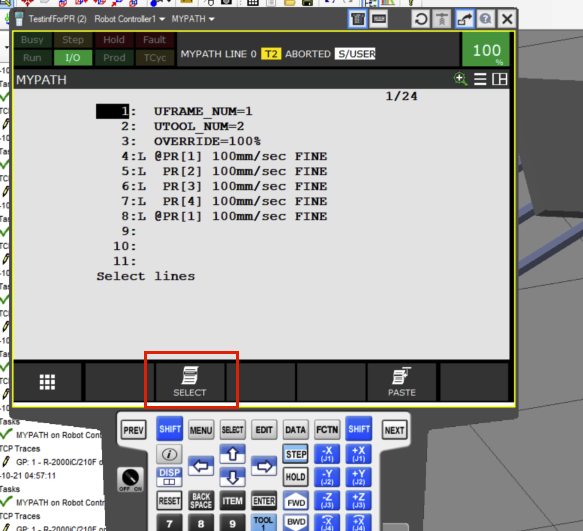Click the refresh cycle icon in title bar
The image size is (583, 531).
[421, 19]
